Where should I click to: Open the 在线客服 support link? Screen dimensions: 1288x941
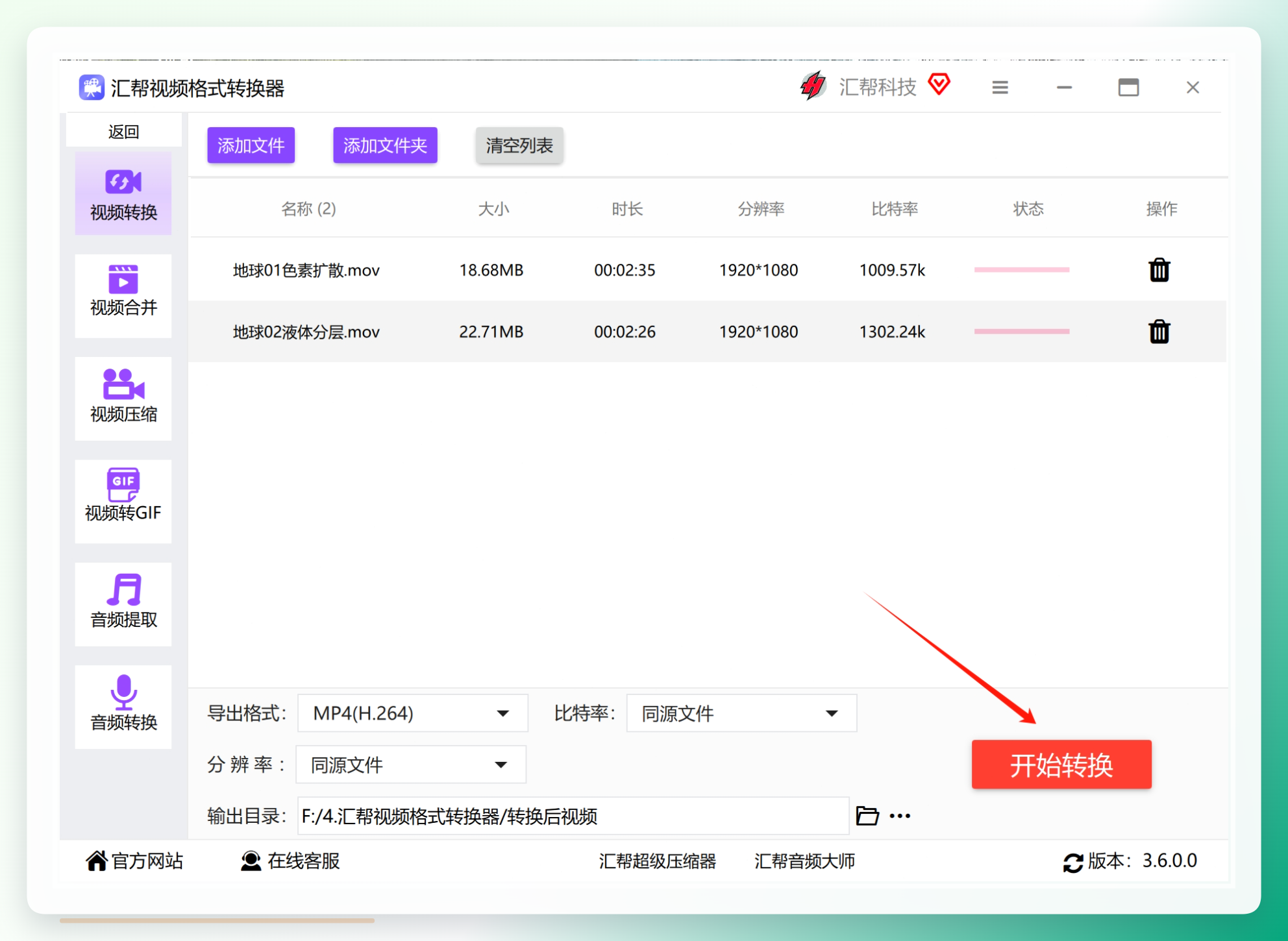[291, 861]
